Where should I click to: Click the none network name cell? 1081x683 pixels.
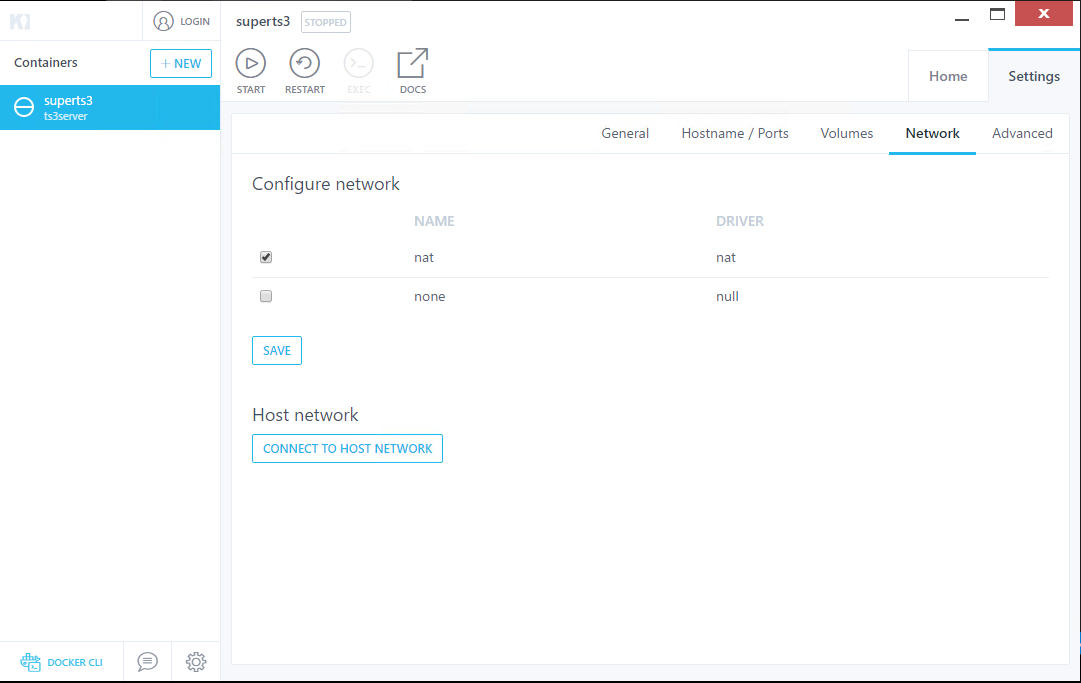click(430, 296)
